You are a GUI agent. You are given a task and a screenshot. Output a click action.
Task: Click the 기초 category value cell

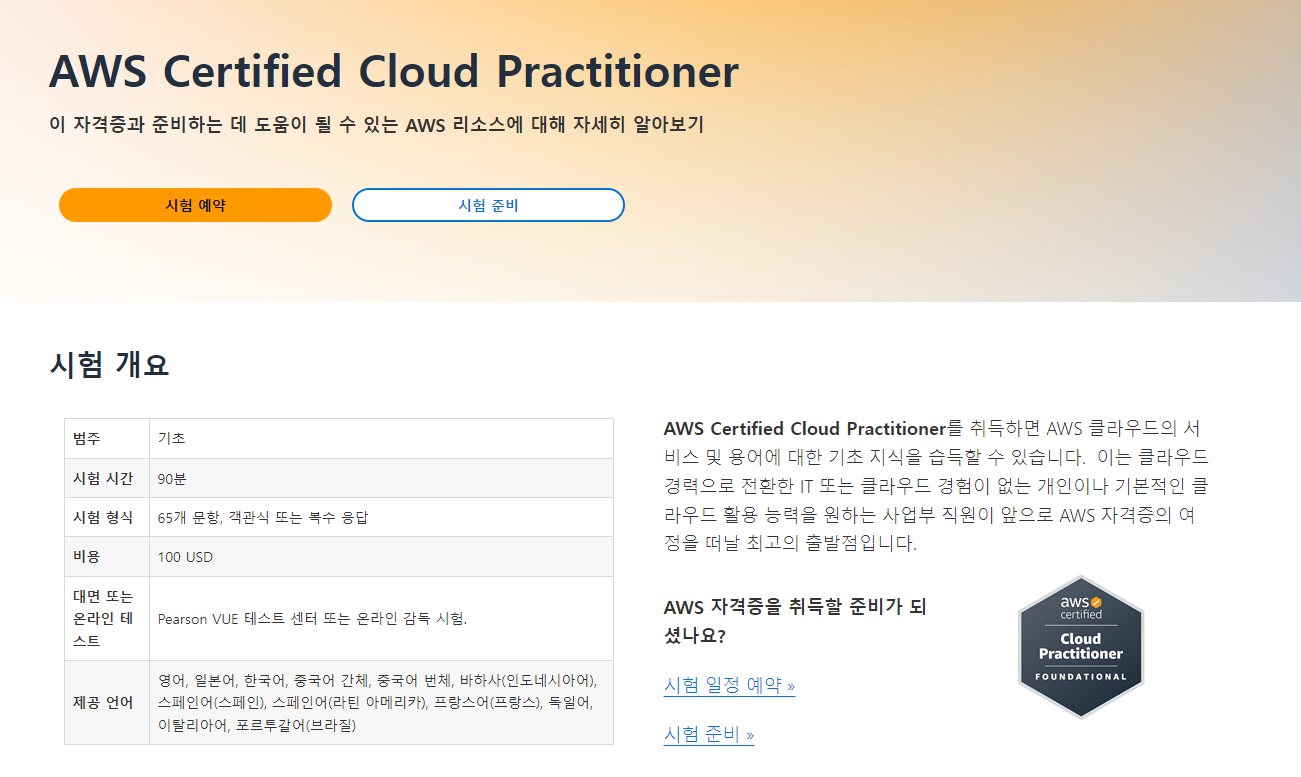(381, 439)
